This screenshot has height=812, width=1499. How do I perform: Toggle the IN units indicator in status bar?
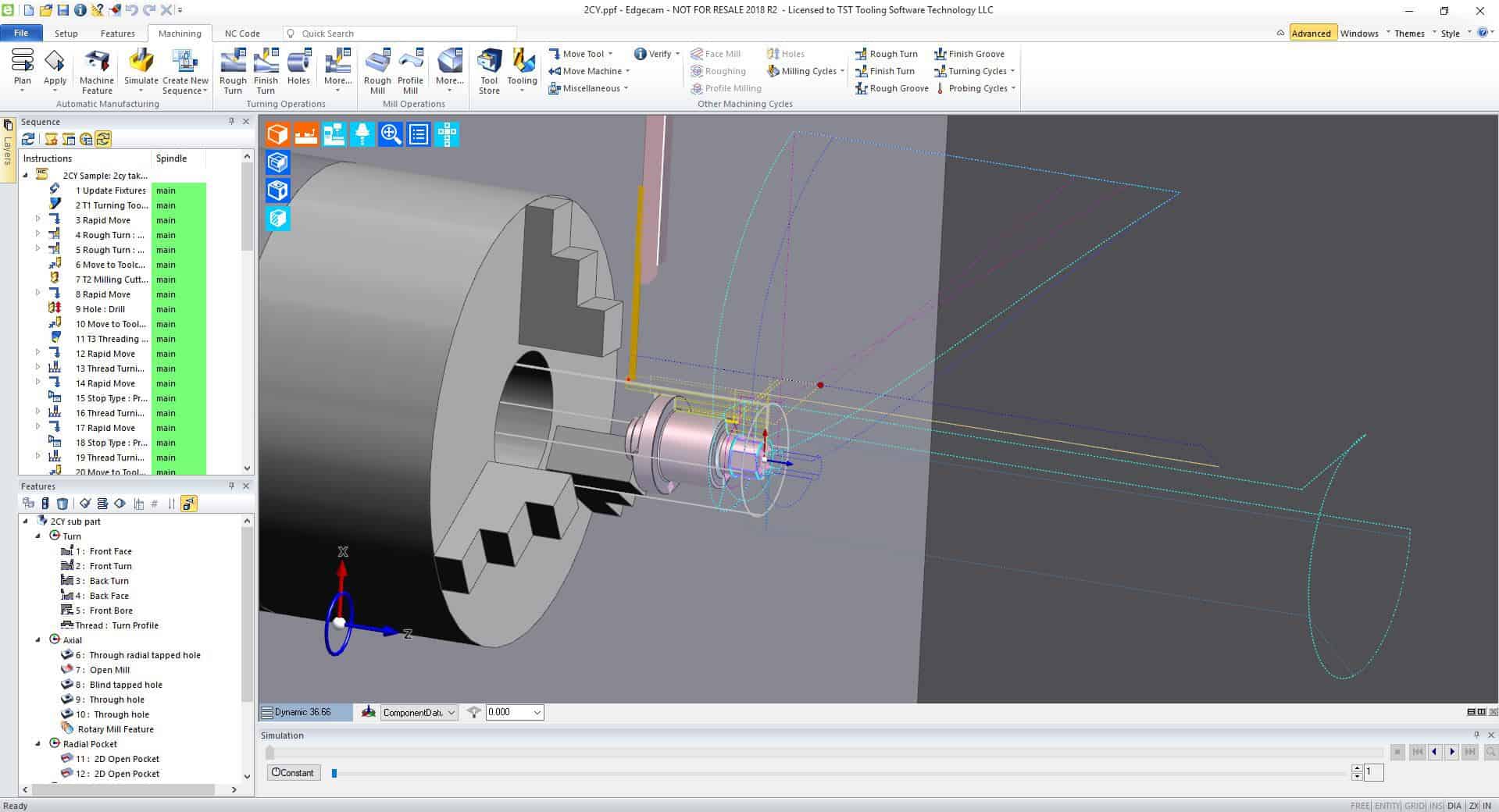click(1487, 806)
